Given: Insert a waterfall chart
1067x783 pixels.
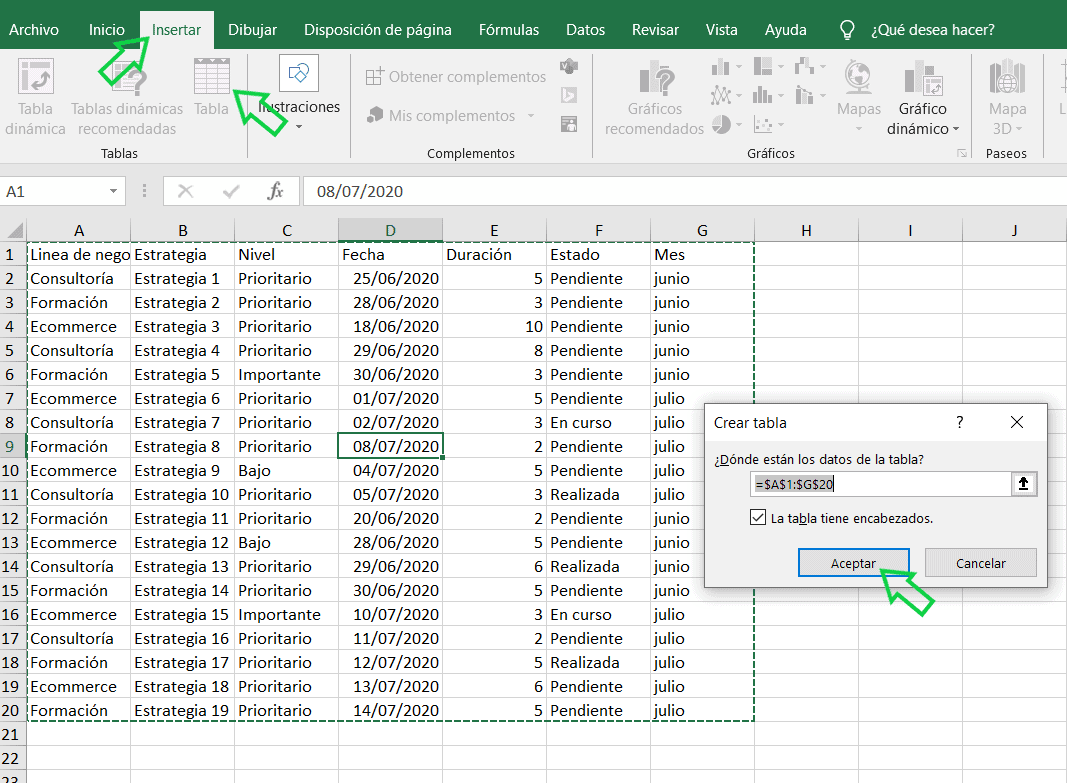Looking at the screenshot, I should (x=810, y=67).
